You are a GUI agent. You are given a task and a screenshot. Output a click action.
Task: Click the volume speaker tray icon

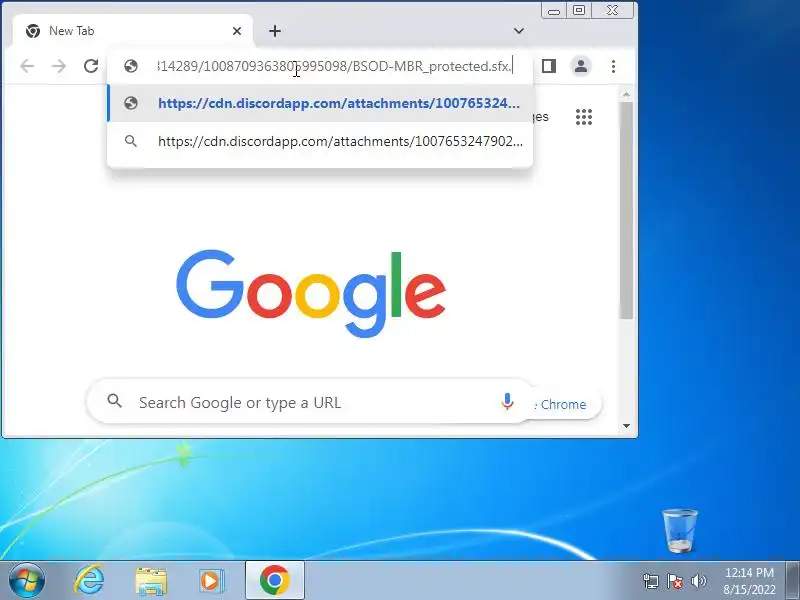pos(698,581)
